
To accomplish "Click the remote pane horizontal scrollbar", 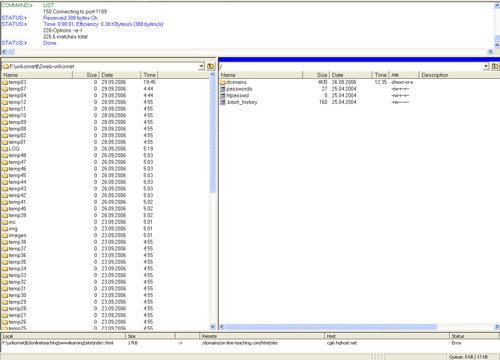I will (359, 327).
